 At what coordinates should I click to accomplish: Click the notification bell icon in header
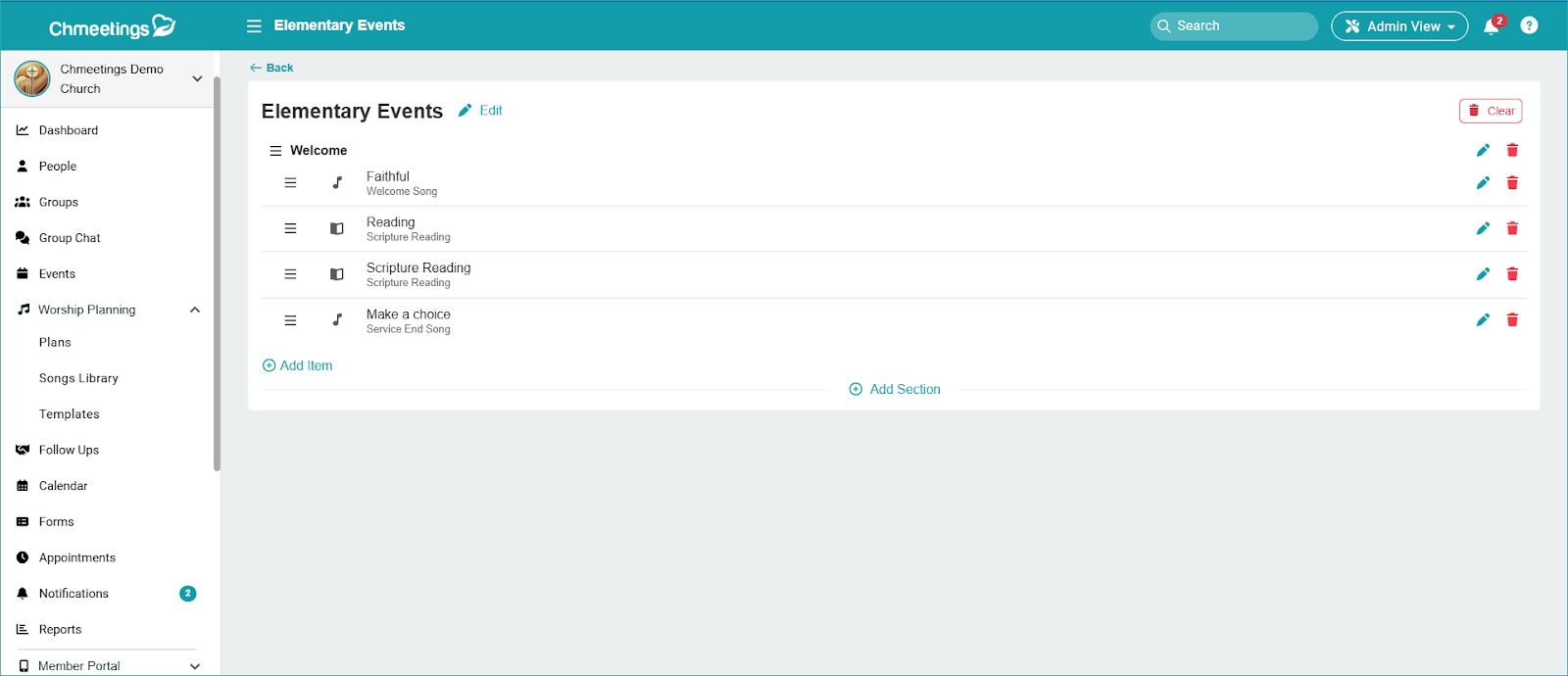pos(1491,26)
